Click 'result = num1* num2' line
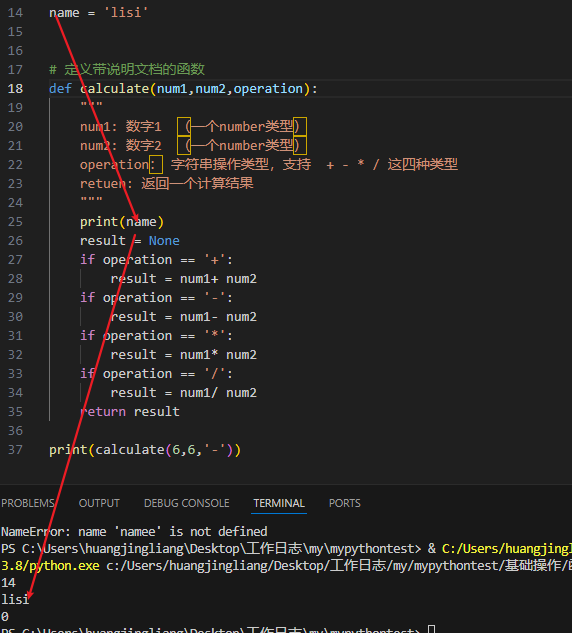This screenshot has height=633, width=572. [x=184, y=354]
